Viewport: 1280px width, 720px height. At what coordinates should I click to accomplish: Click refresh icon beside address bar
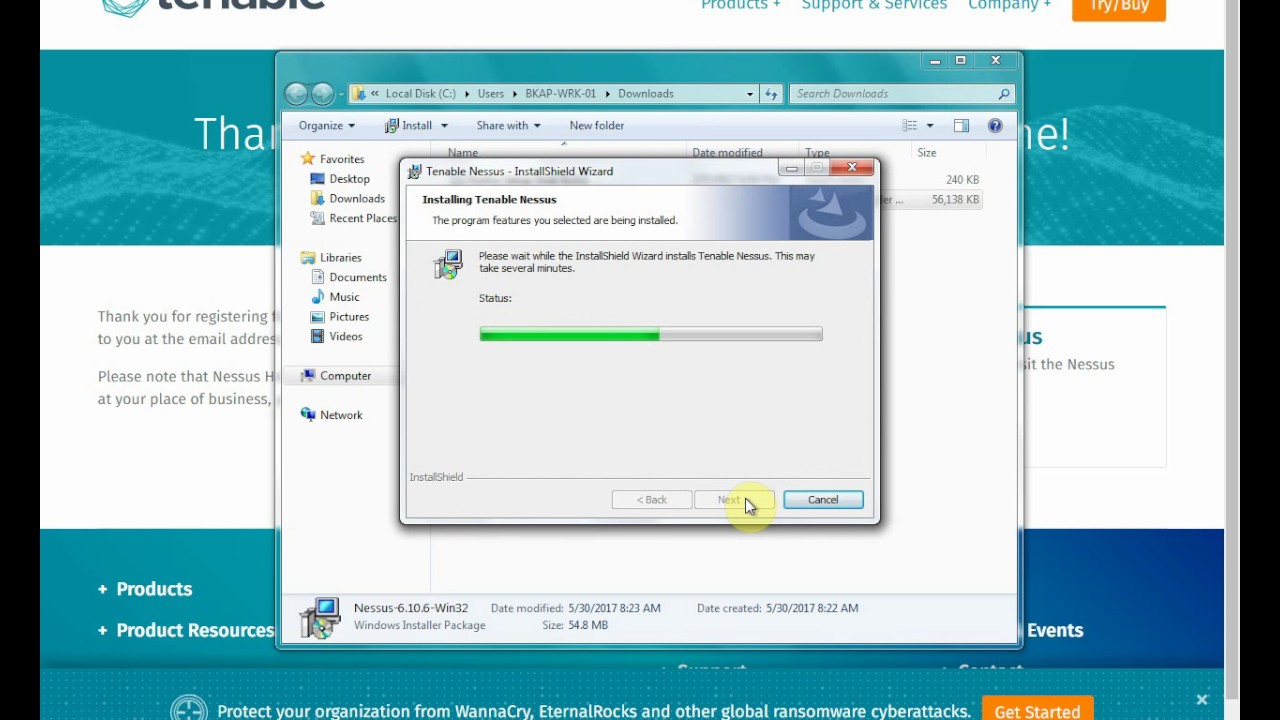click(771, 94)
